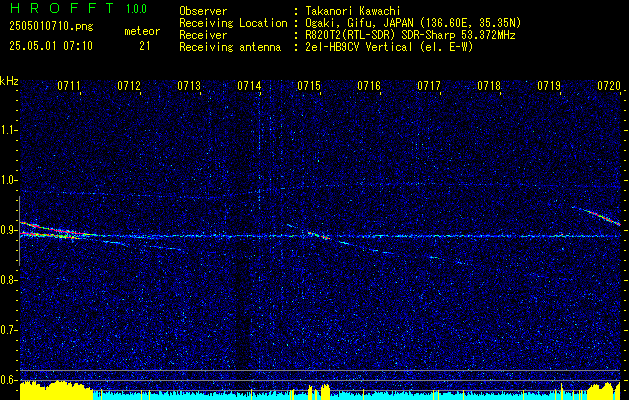
Task: Click the R820T2(RTL-SDR) receiver text
Action: [x=410, y=35]
